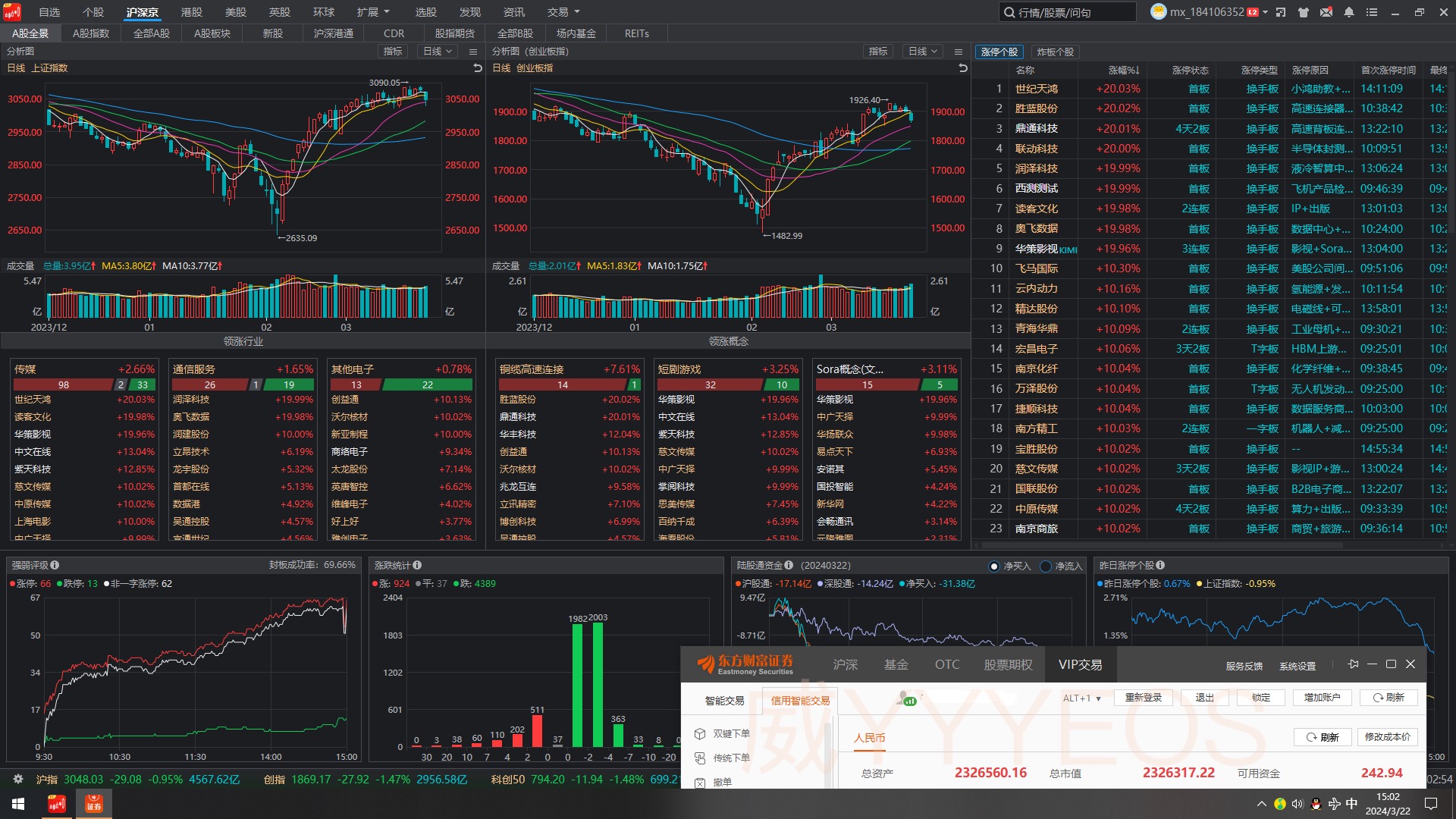The image size is (1456, 819).
Task: Select the 净流入 radio button
Action: point(1046,566)
